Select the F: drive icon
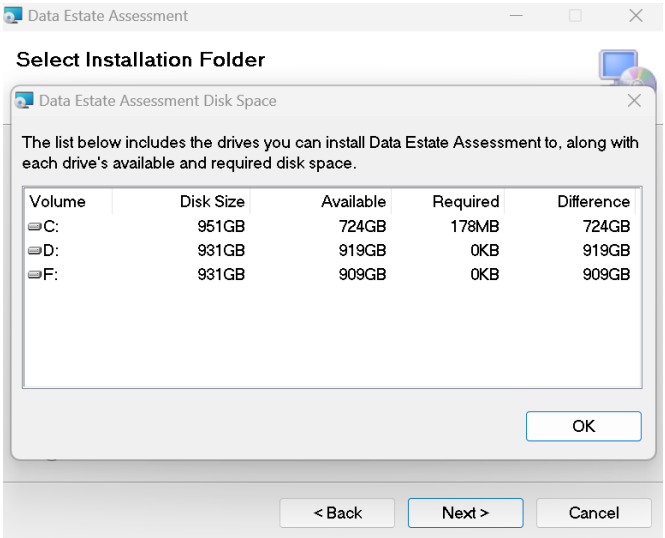 click(x=34, y=275)
